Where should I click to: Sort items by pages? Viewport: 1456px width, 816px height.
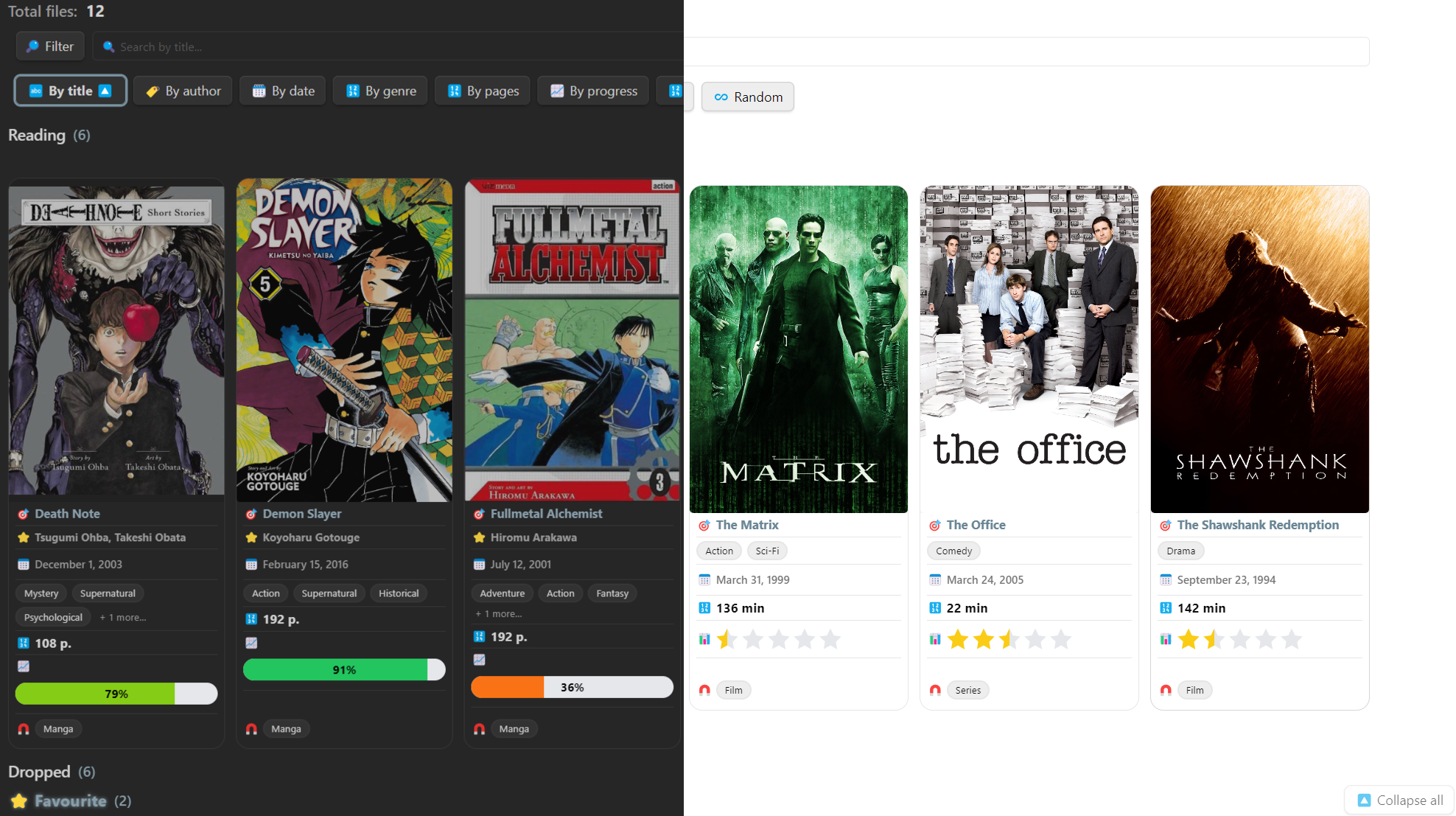483,91
